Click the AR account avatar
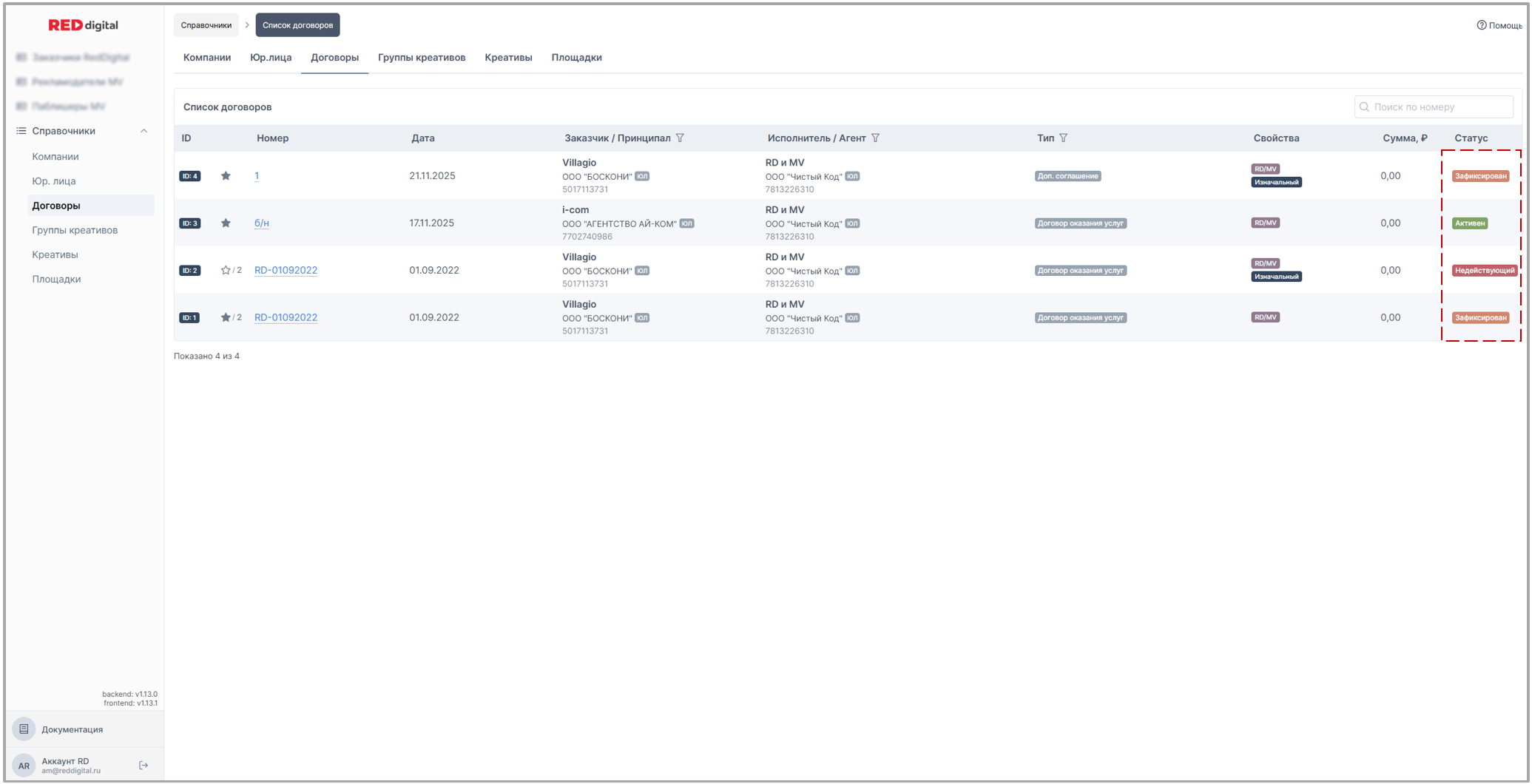 point(24,766)
